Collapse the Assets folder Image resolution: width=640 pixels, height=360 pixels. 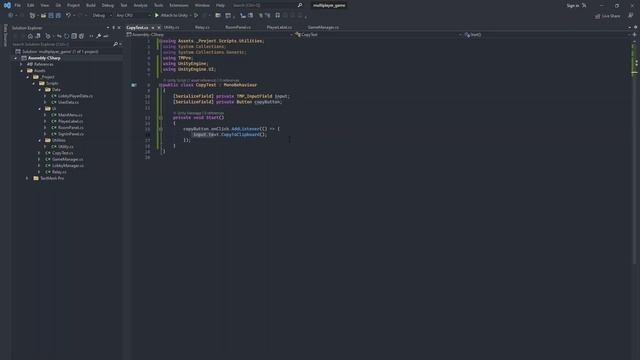tap(22, 71)
